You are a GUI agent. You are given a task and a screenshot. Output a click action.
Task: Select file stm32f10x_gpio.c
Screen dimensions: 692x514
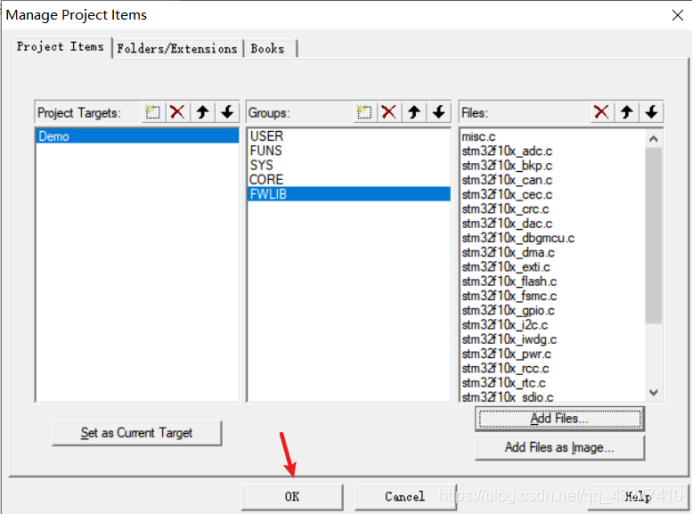[553, 310]
